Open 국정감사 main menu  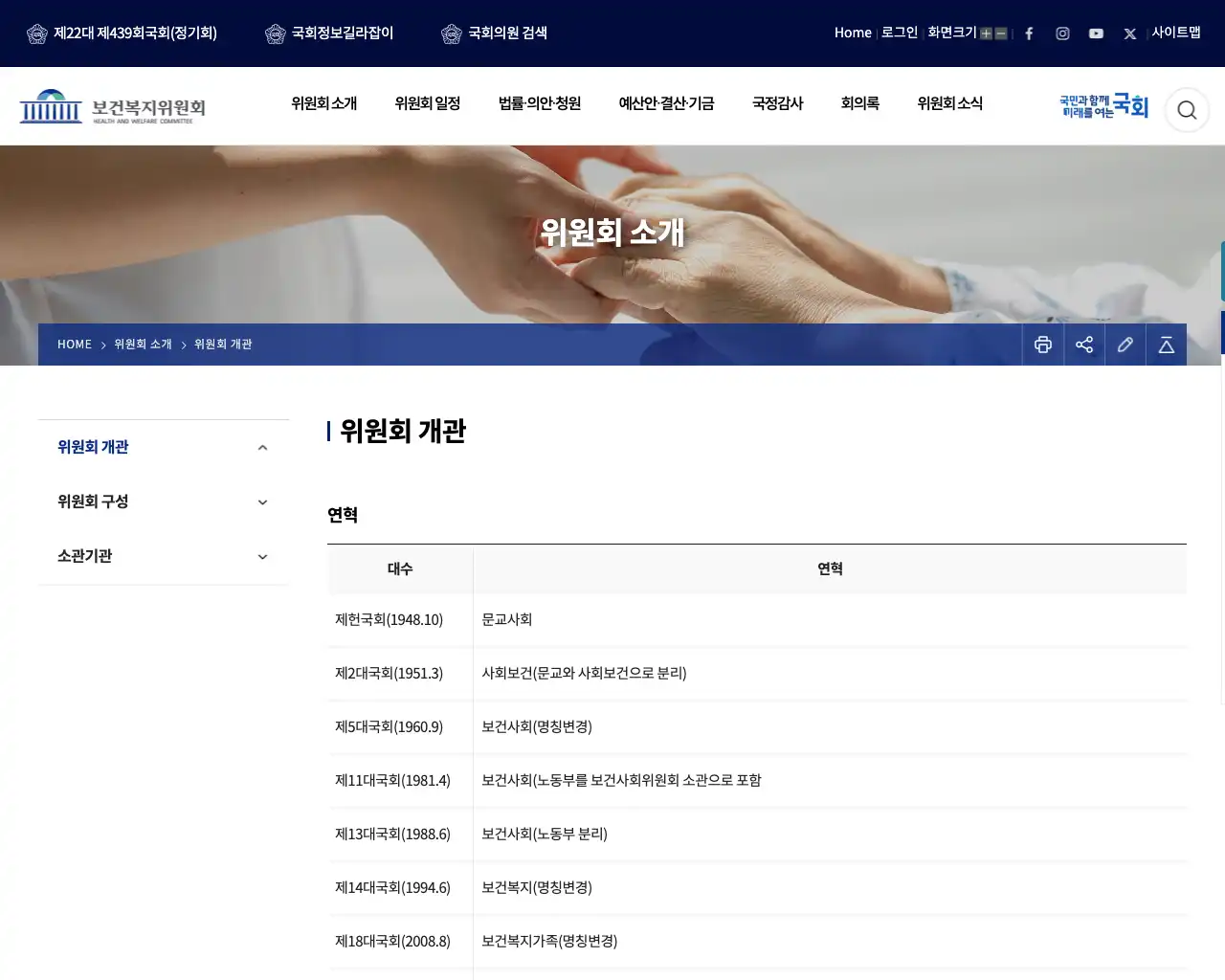[778, 103]
